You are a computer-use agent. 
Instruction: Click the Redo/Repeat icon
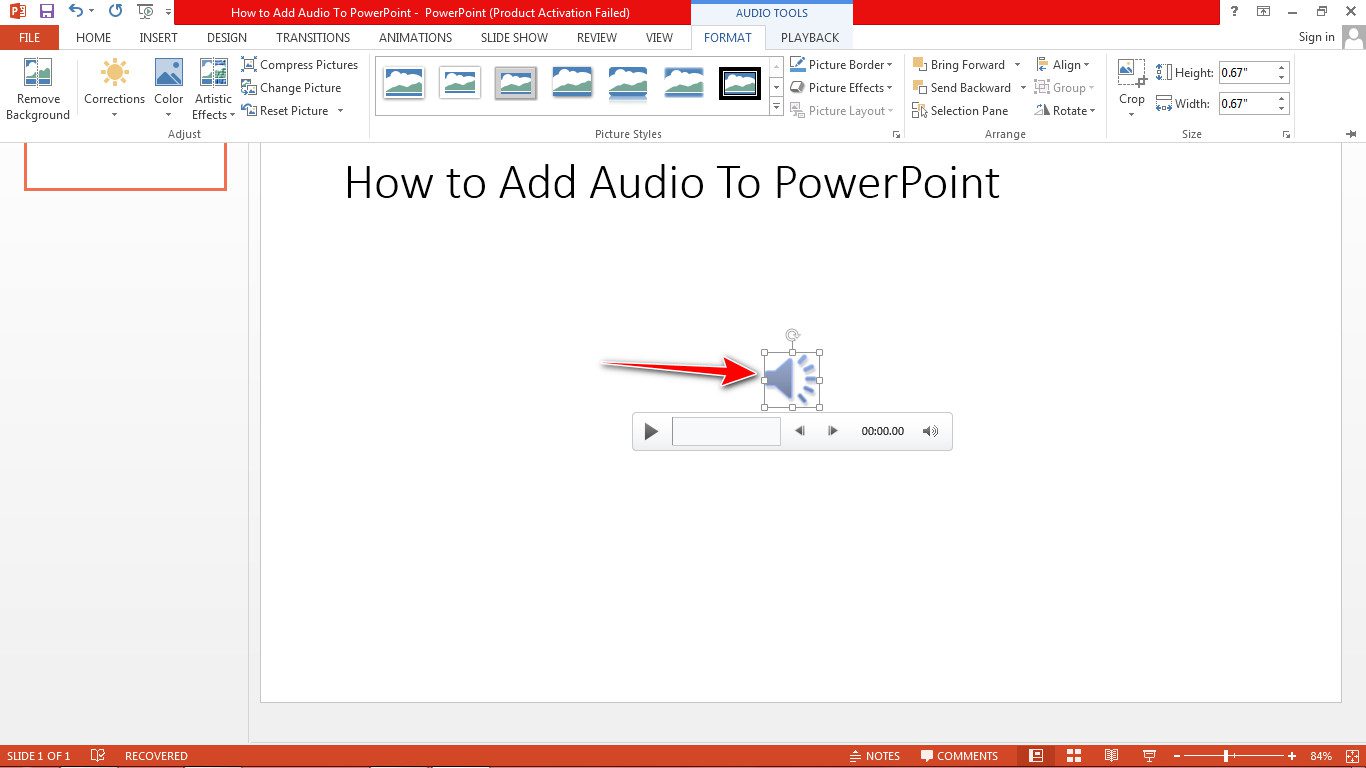[x=115, y=12]
